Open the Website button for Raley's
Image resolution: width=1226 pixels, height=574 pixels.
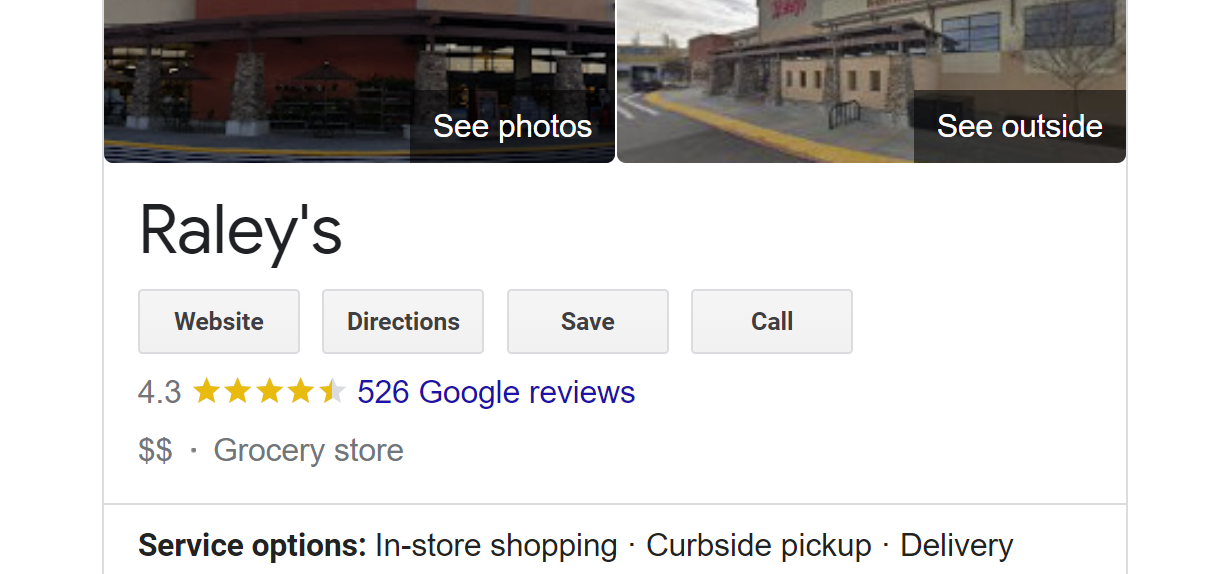[219, 321]
